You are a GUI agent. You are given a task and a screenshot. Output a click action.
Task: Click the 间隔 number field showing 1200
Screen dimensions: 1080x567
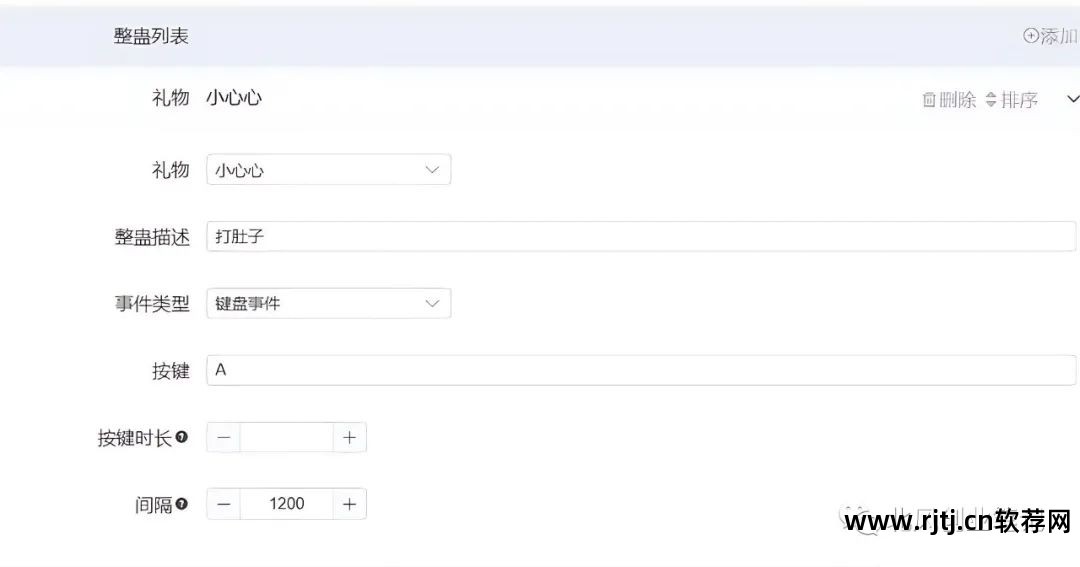click(x=286, y=504)
